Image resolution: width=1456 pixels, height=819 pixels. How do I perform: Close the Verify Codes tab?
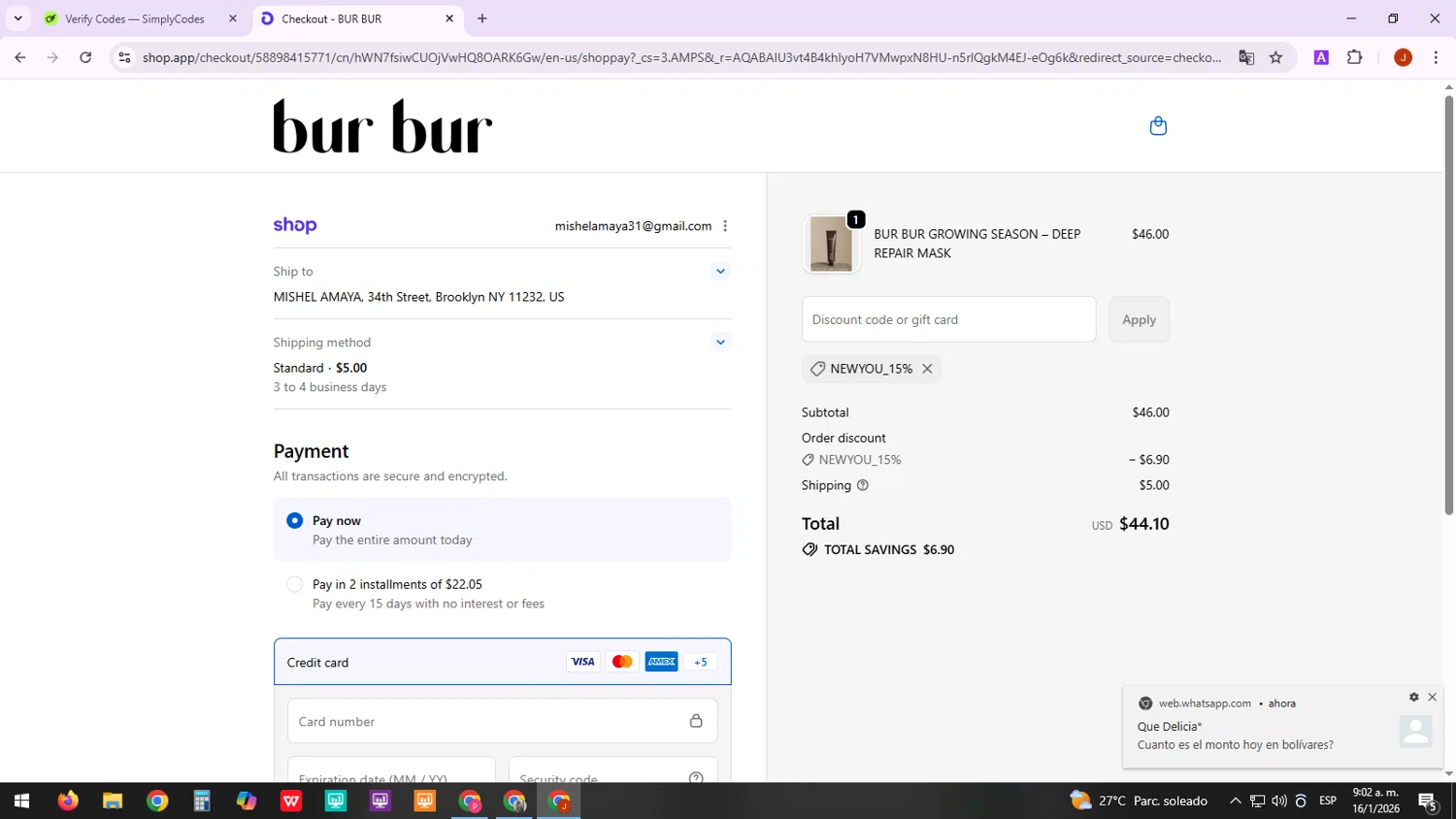(233, 18)
